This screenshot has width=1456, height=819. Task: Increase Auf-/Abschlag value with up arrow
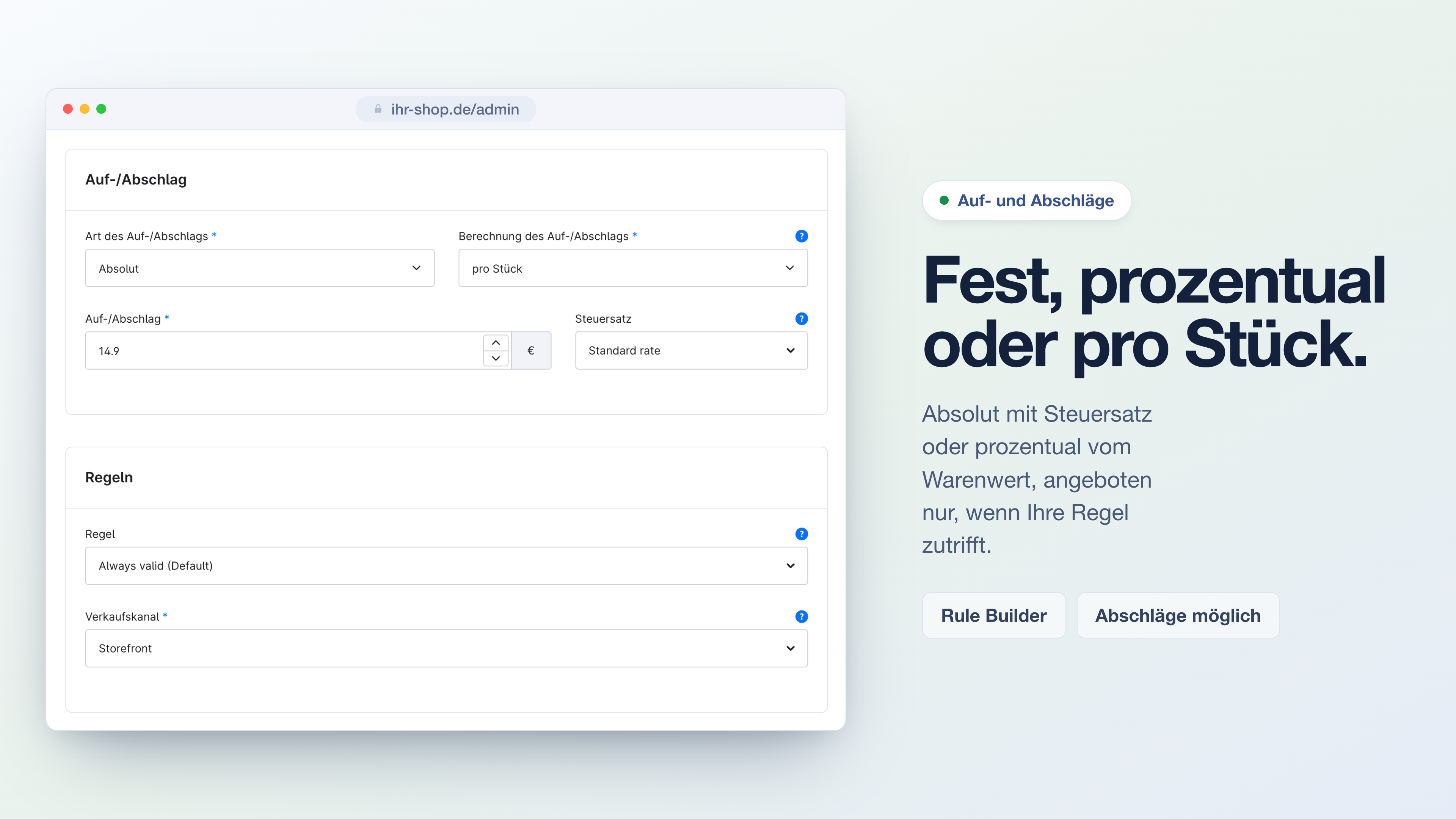pos(496,342)
